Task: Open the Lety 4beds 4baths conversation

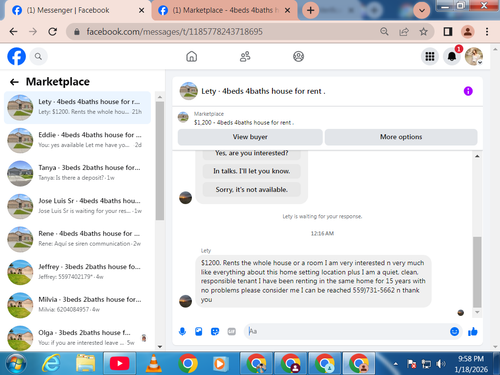Action: tap(77, 107)
